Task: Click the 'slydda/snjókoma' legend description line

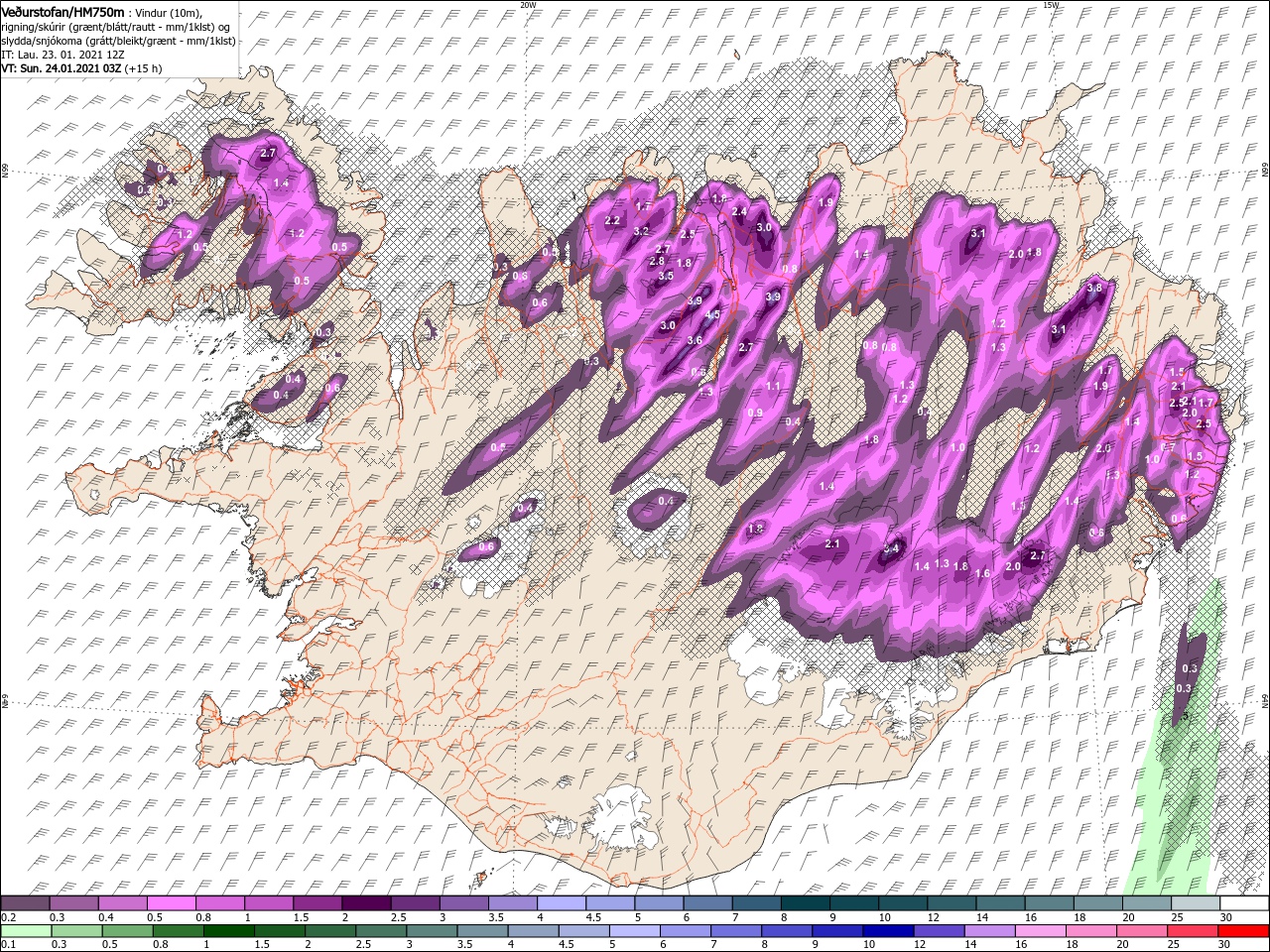Action: point(119,41)
